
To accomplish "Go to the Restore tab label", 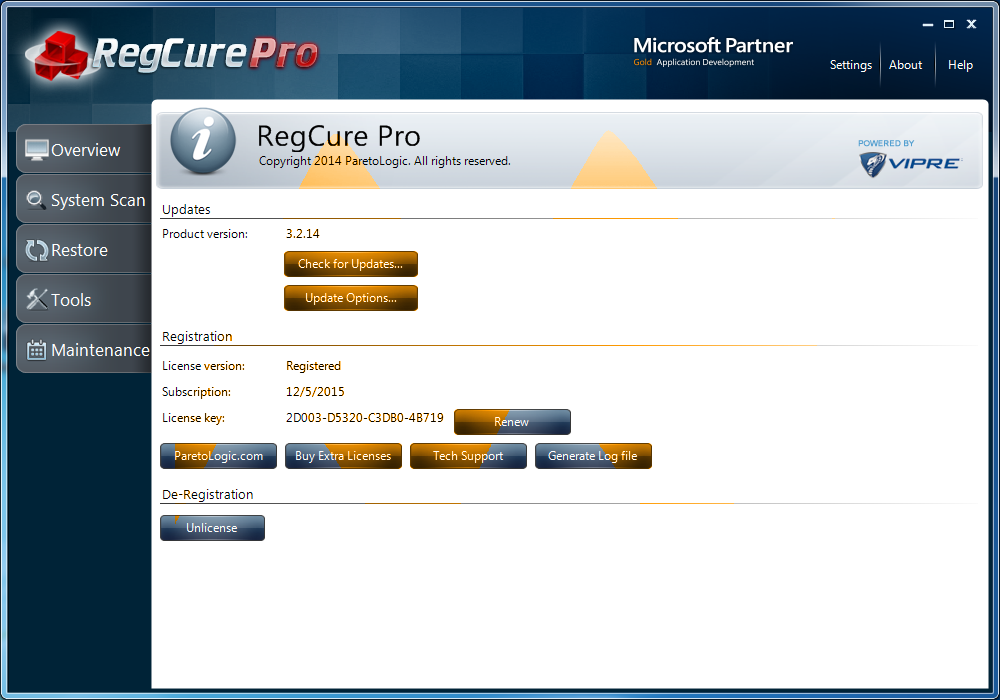I will [79, 250].
